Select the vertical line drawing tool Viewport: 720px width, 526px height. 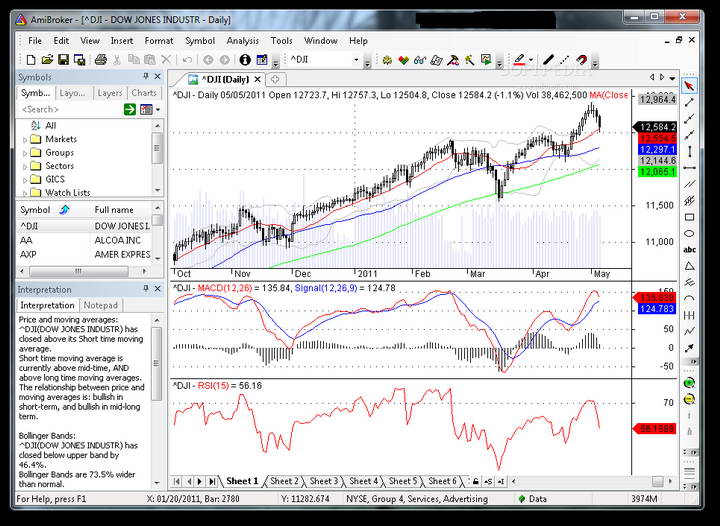click(x=689, y=151)
